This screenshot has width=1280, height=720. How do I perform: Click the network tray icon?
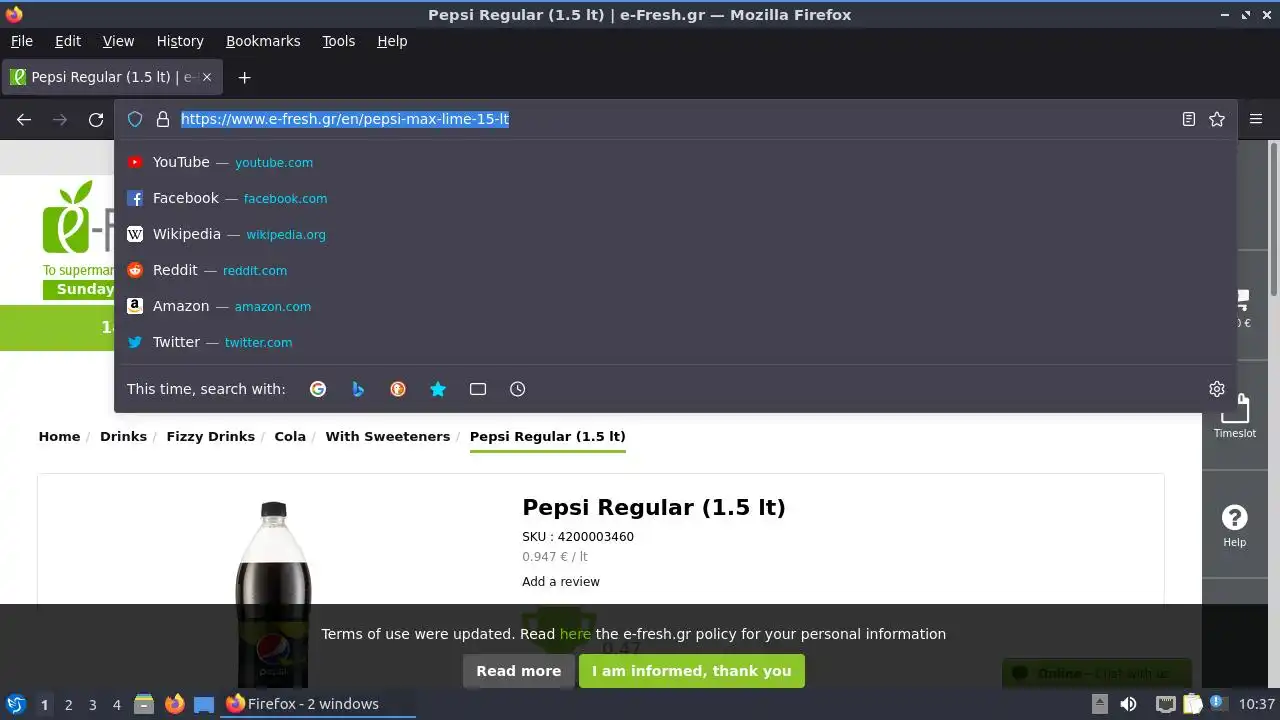click(1165, 704)
